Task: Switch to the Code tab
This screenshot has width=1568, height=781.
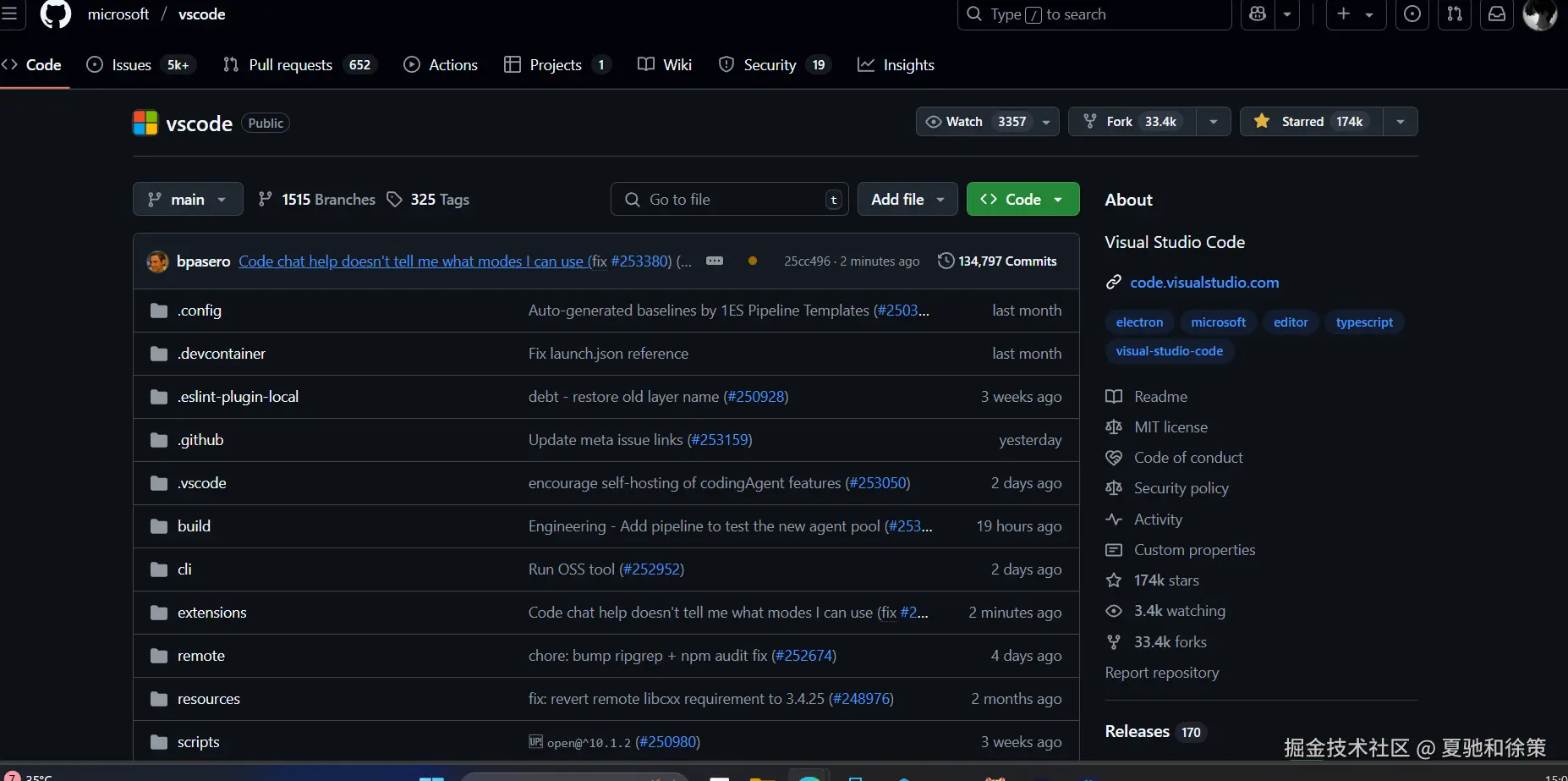Action: (32, 65)
